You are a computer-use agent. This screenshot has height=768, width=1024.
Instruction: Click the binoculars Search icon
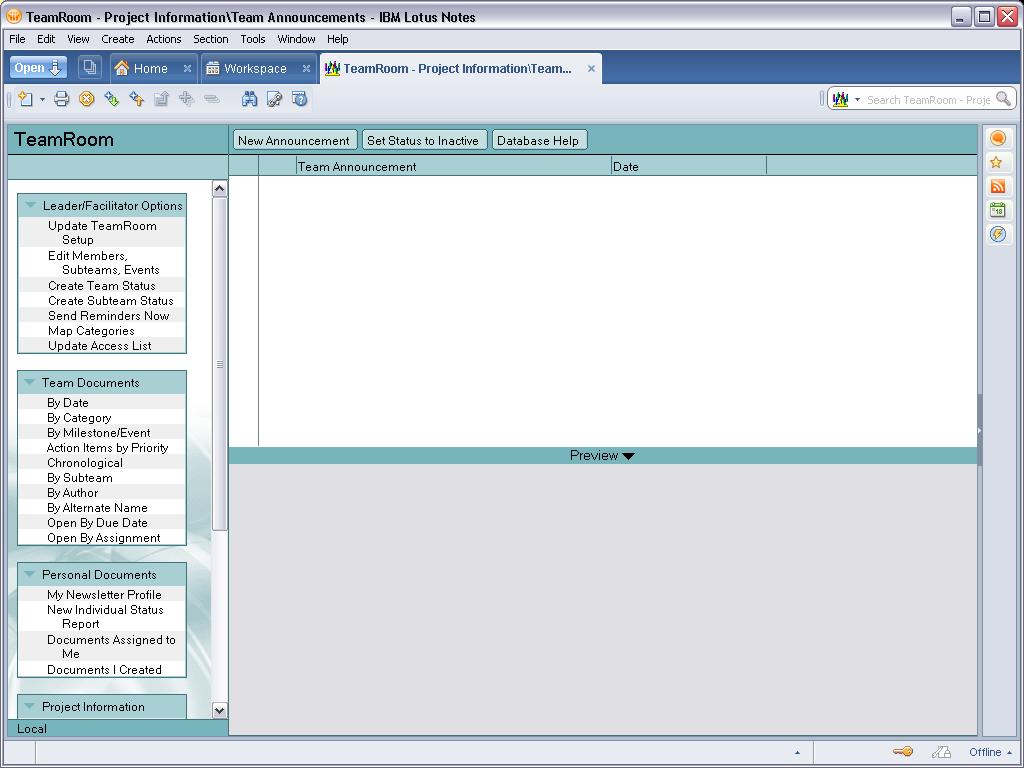[x=249, y=99]
